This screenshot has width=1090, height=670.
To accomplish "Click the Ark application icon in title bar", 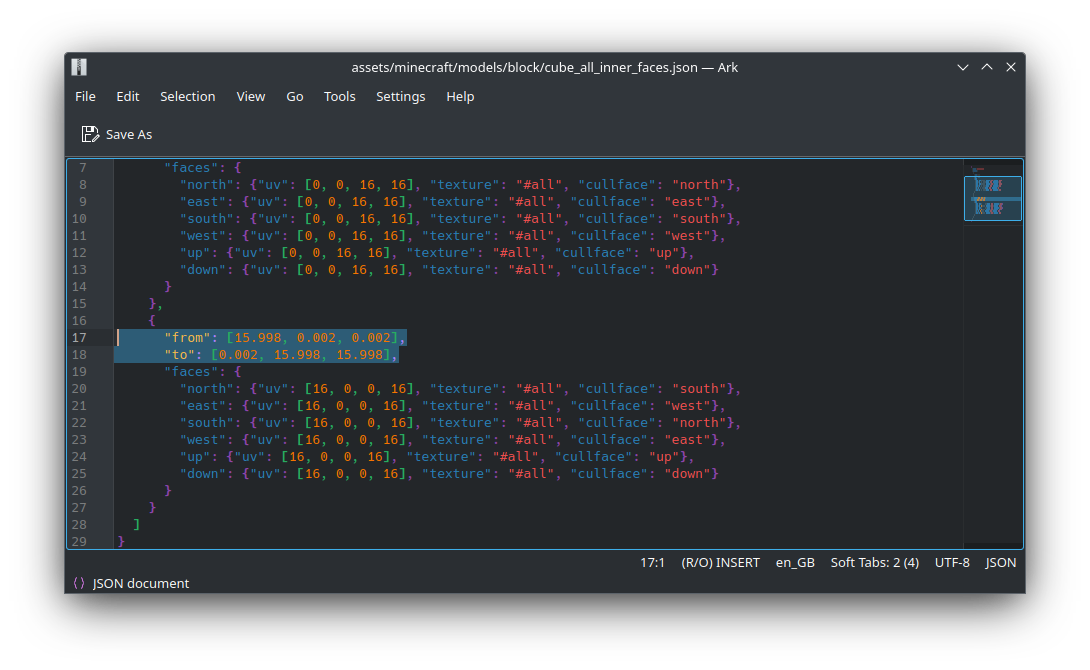I will pyautogui.click(x=79, y=67).
